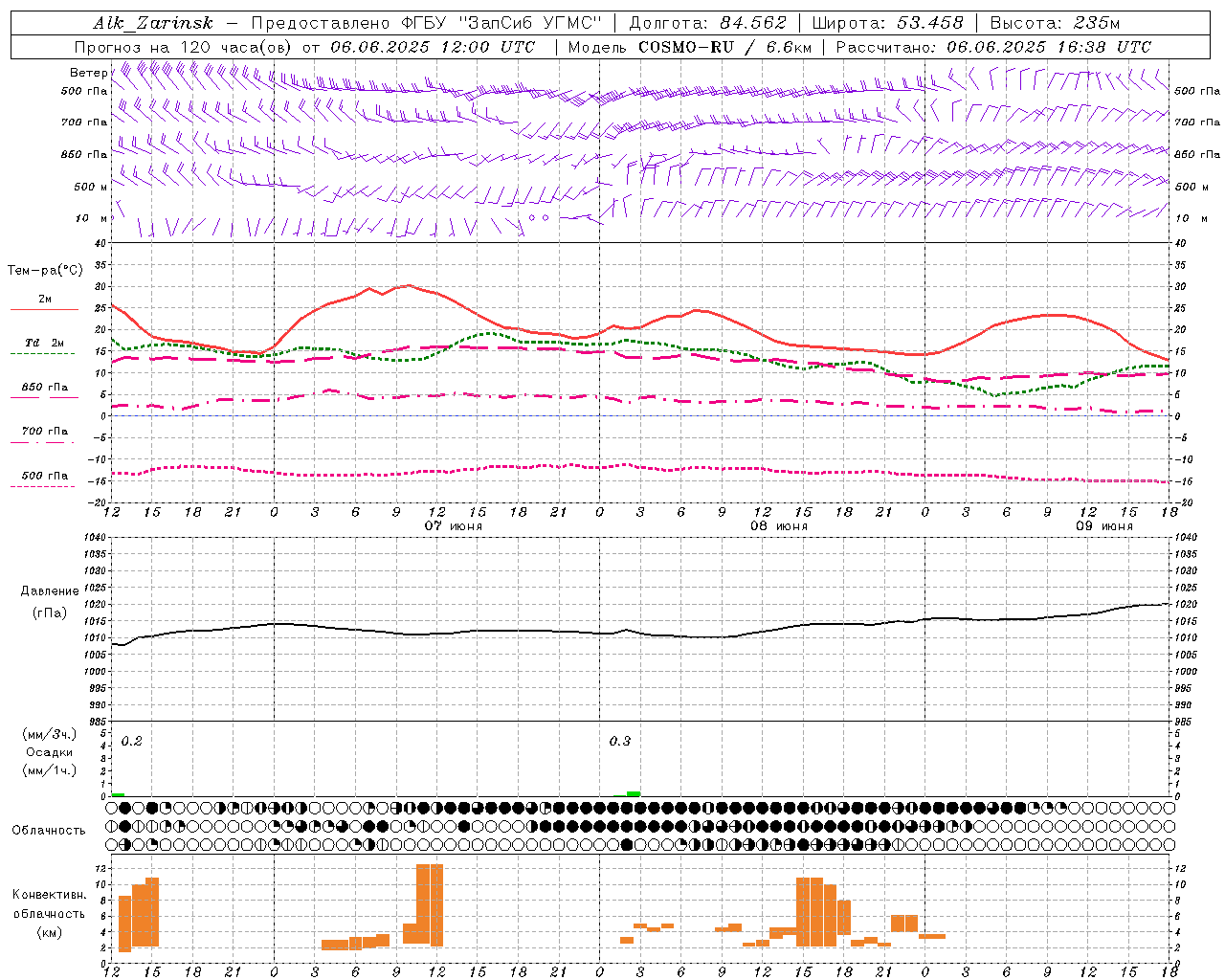Select the model label COSMO-RU / 6.6км
1225x980 pixels.
[x=726, y=47]
